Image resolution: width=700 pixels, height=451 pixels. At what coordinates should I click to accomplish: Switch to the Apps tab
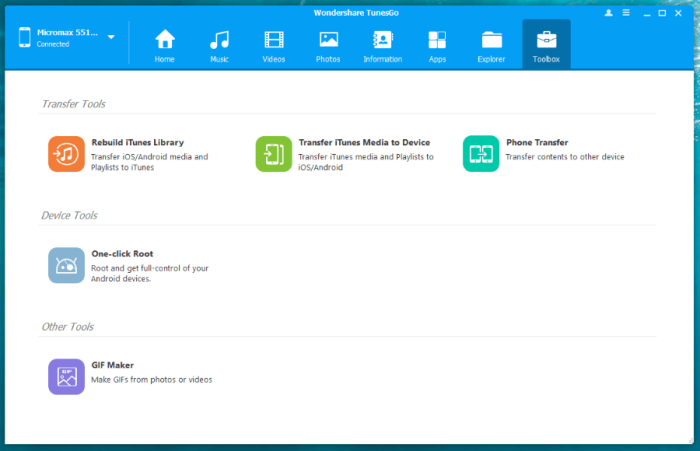point(437,45)
